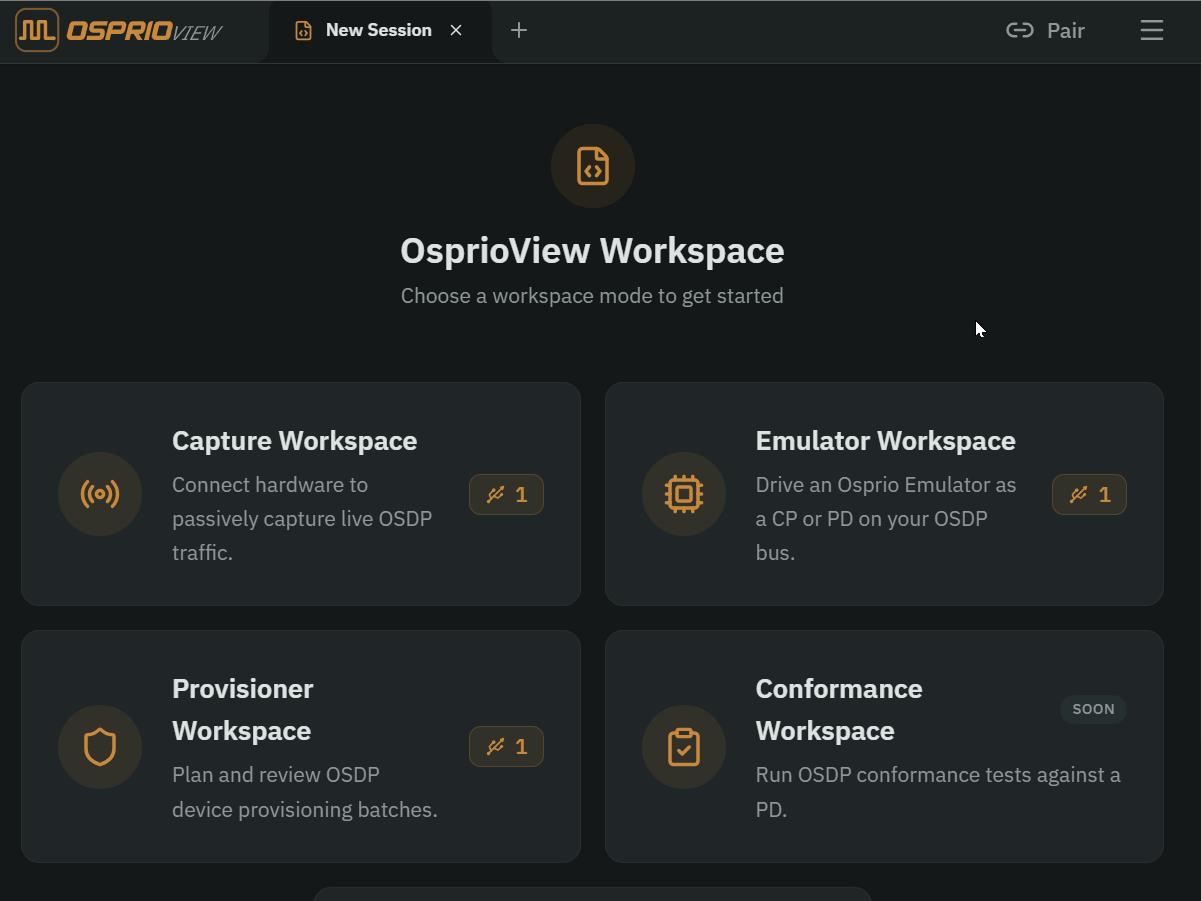Click the Emulator Workspace chip icon
Screen dimensions: 1201x901
click(684, 494)
